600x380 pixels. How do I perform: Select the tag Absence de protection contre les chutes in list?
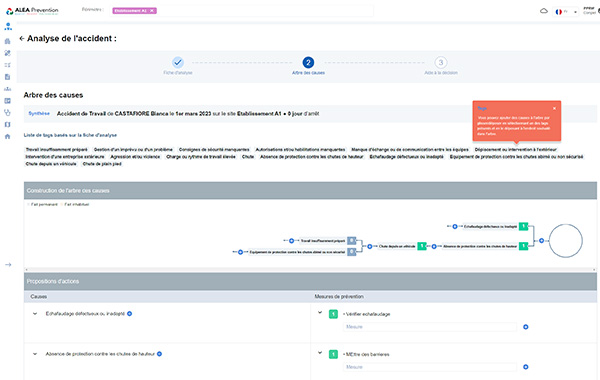click(x=311, y=157)
